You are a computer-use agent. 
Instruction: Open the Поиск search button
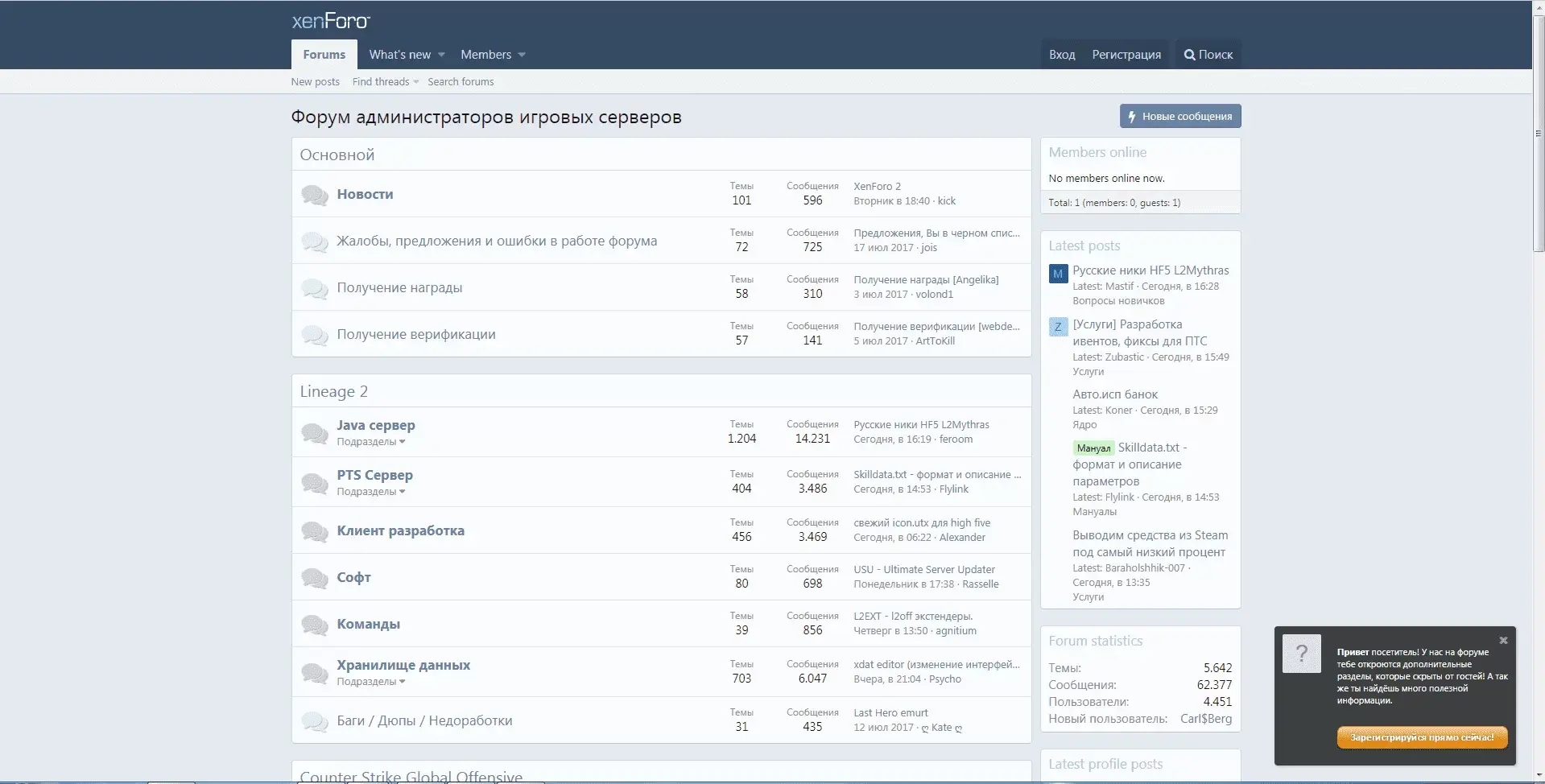(1208, 55)
